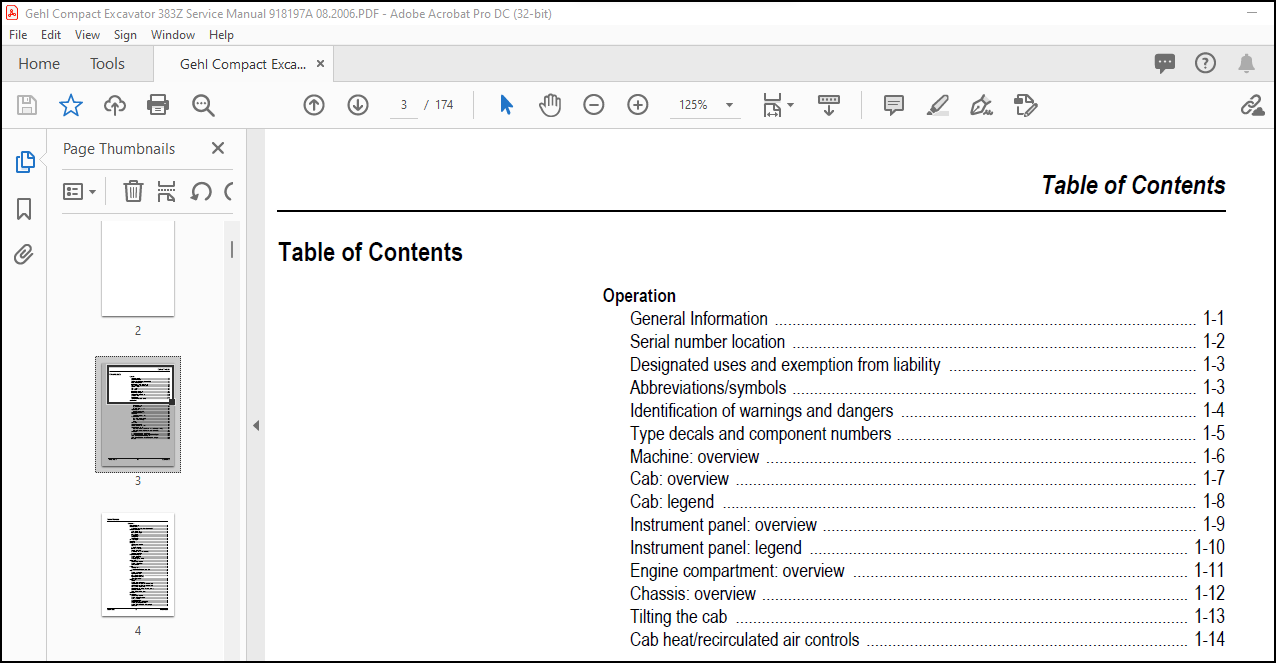1276x663 pixels.
Task: Print the document using the printer icon
Action: click(x=158, y=105)
